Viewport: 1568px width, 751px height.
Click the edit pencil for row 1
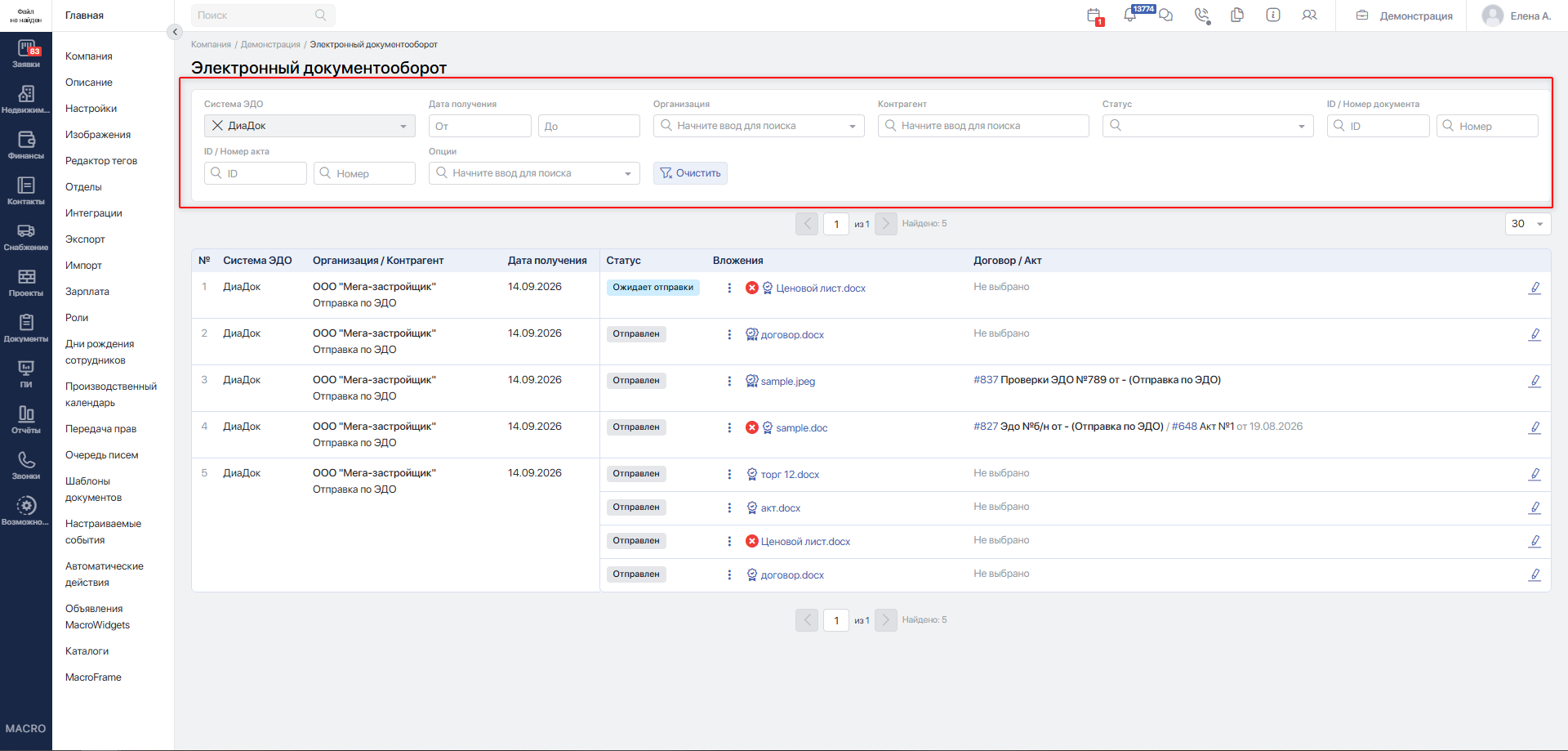(1535, 288)
